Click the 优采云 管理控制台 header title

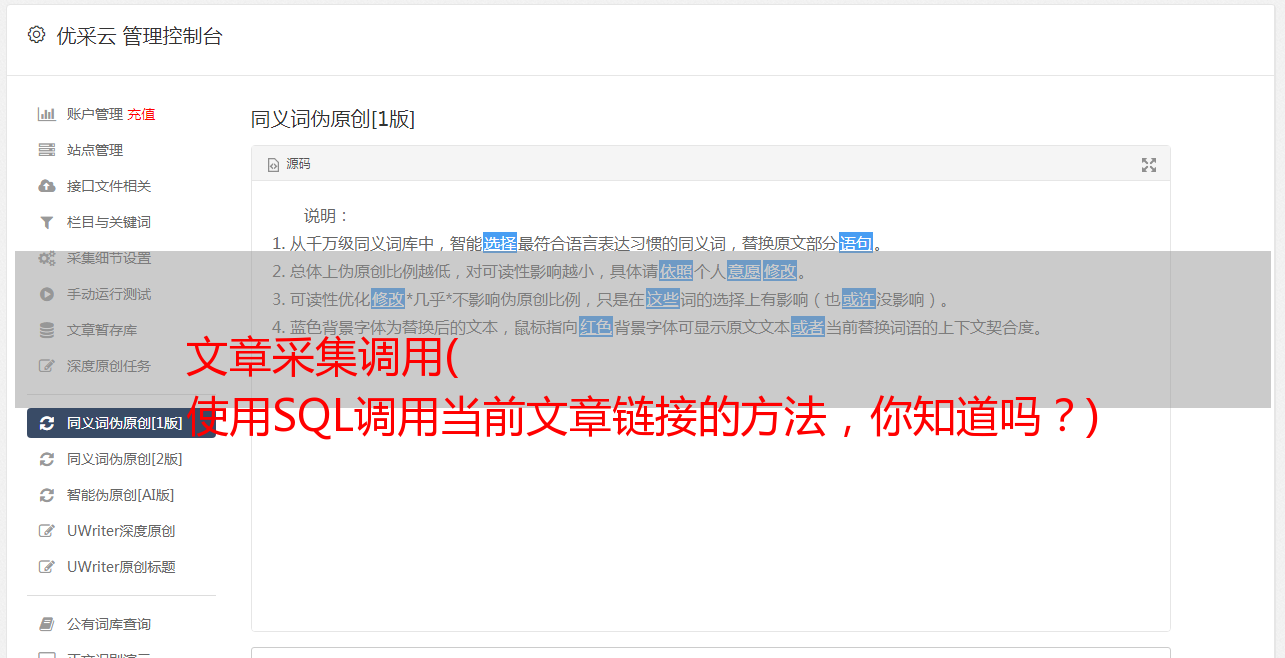(139, 36)
